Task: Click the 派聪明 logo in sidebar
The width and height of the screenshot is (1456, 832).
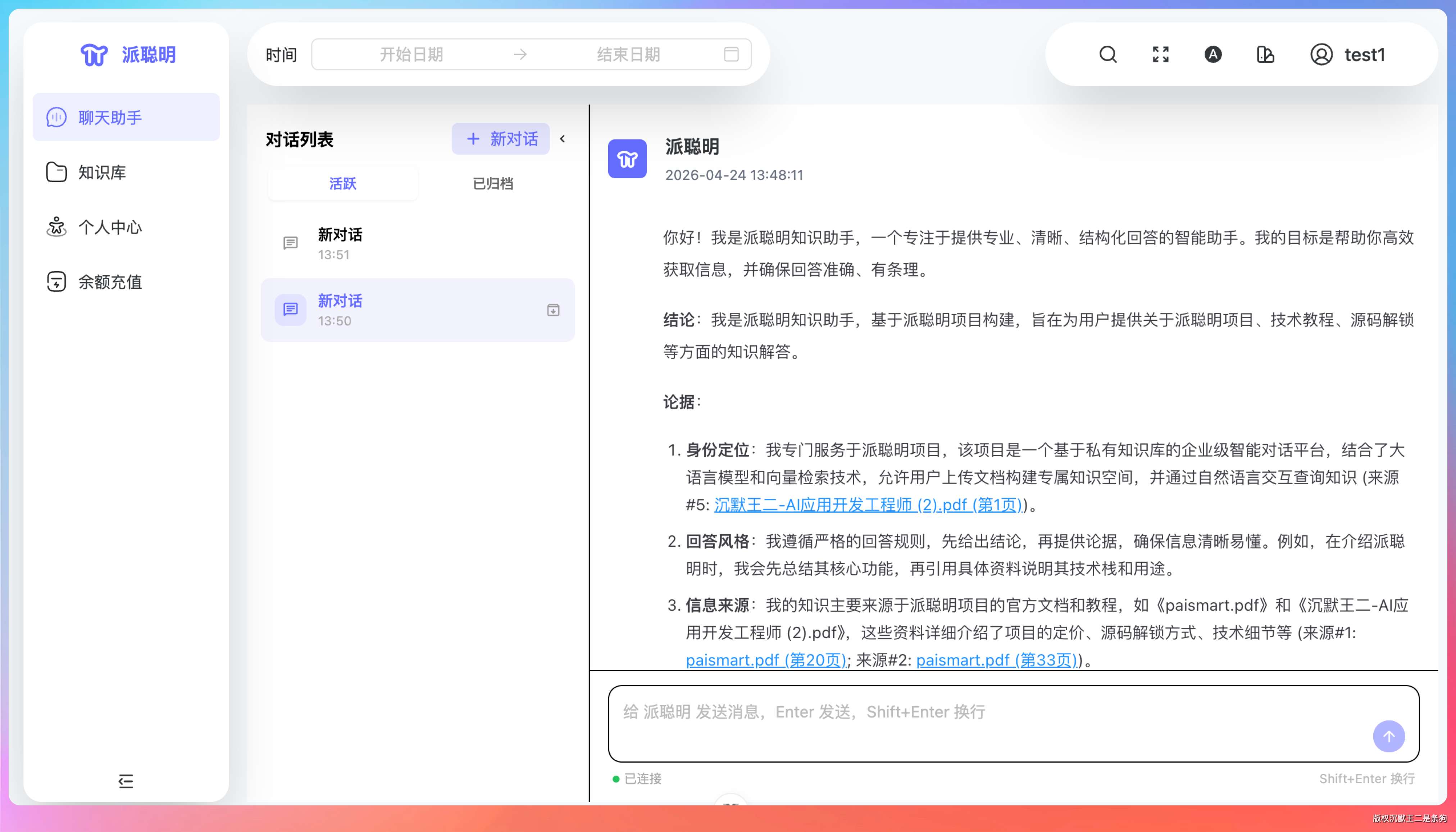Action: (x=128, y=55)
